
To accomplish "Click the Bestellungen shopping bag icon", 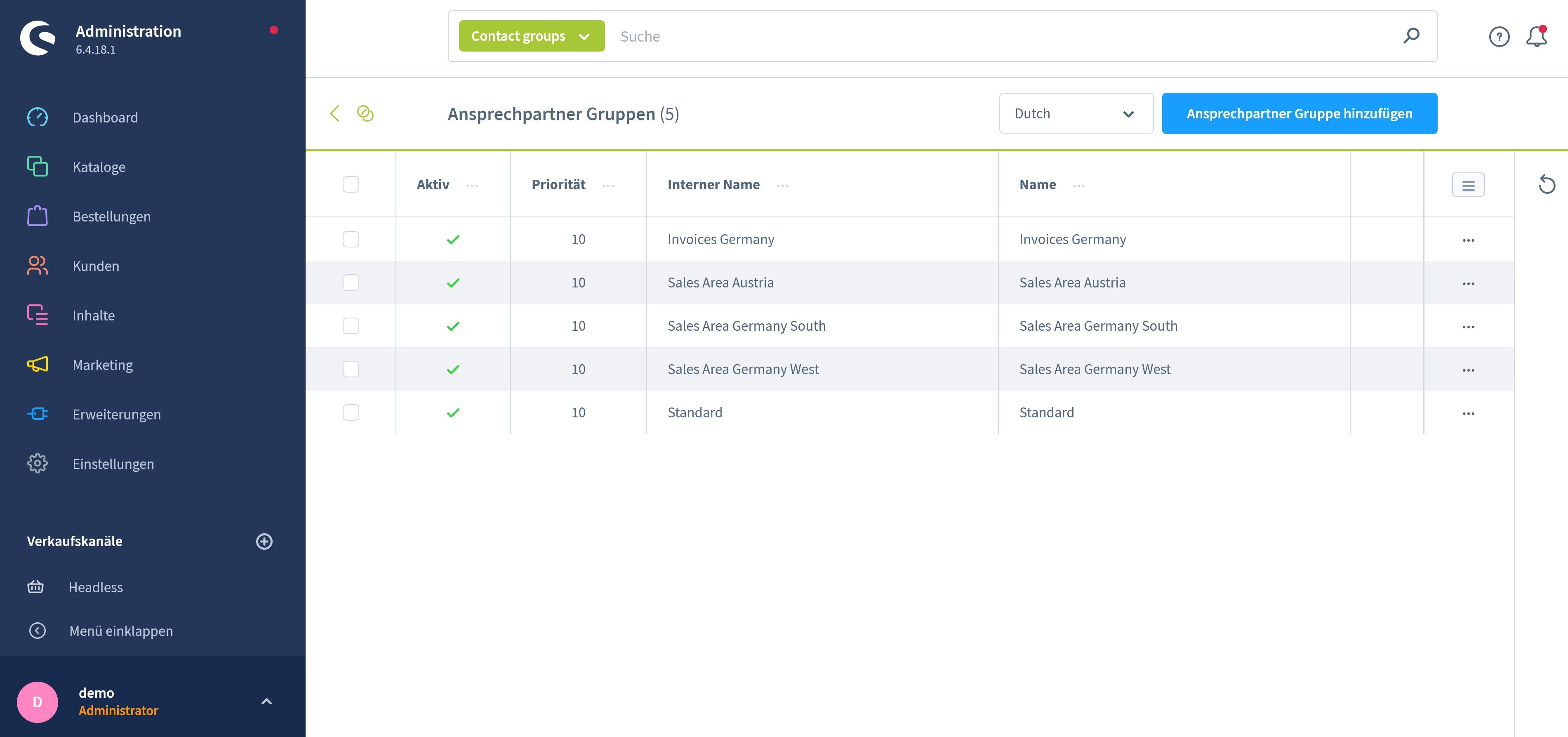I will click(38, 216).
